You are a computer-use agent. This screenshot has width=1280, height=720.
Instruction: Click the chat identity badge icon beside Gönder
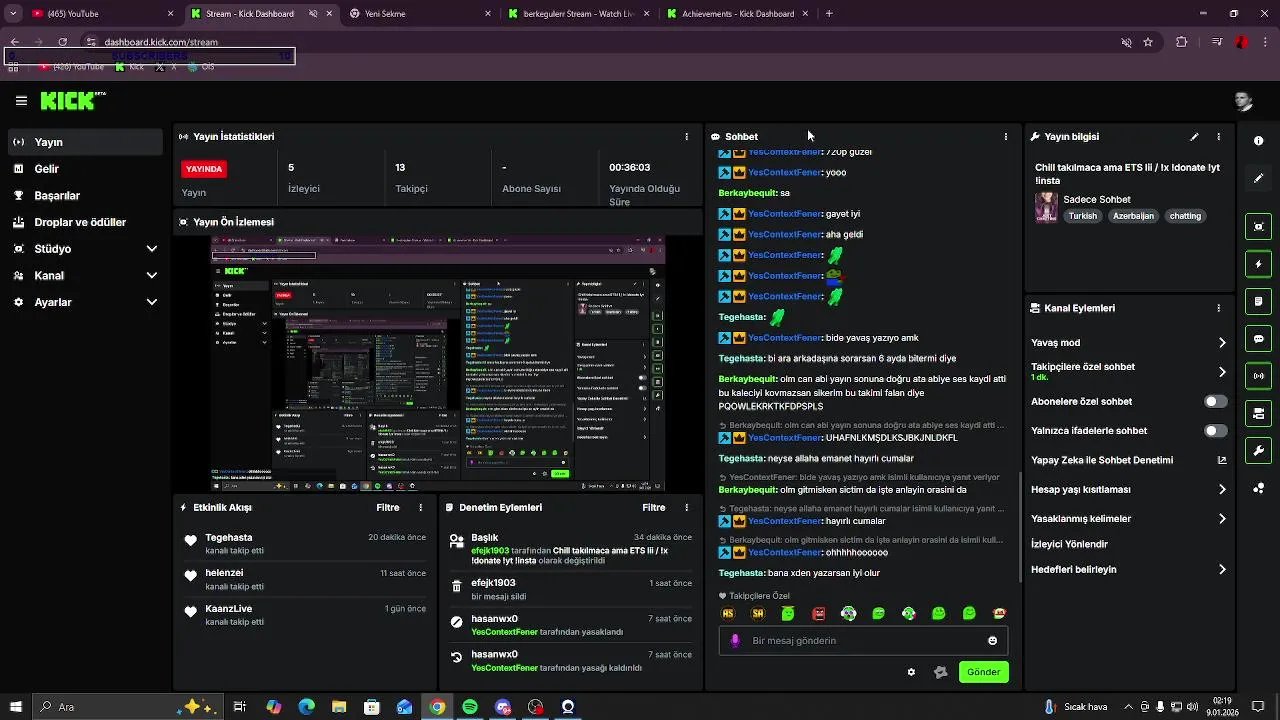(940, 672)
